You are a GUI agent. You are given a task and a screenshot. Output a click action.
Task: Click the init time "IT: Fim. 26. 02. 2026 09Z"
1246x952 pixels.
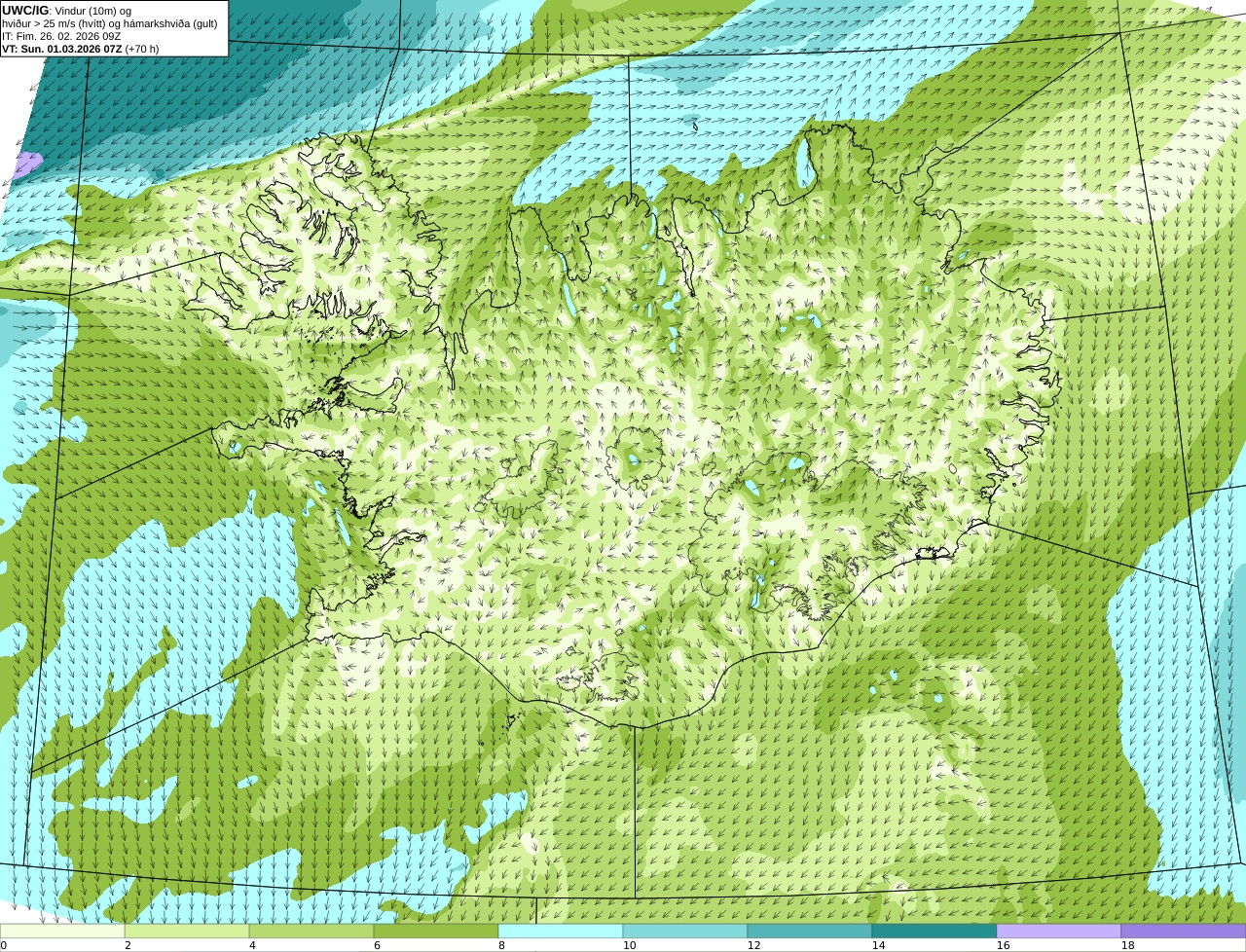click(x=61, y=36)
